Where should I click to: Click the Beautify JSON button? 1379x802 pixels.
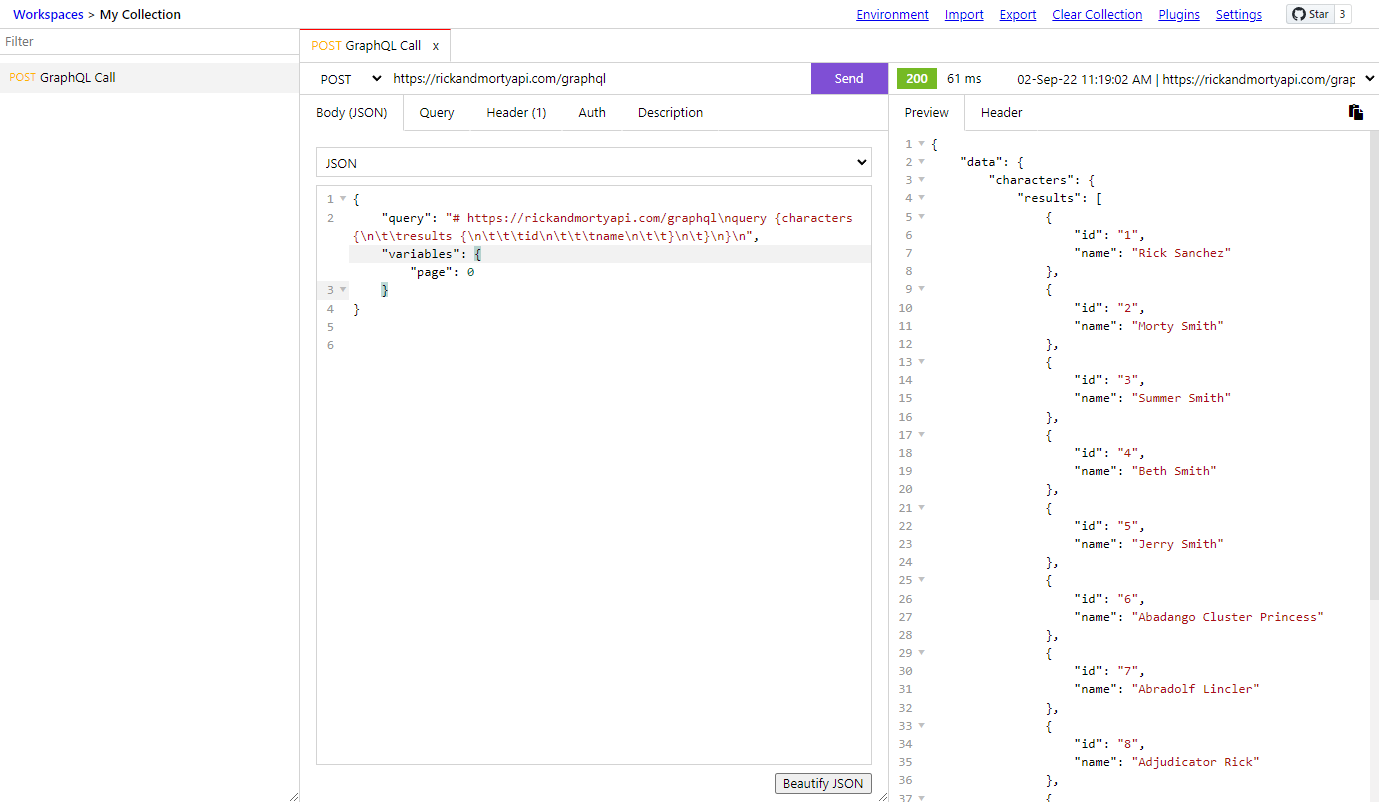click(x=823, y=784)
